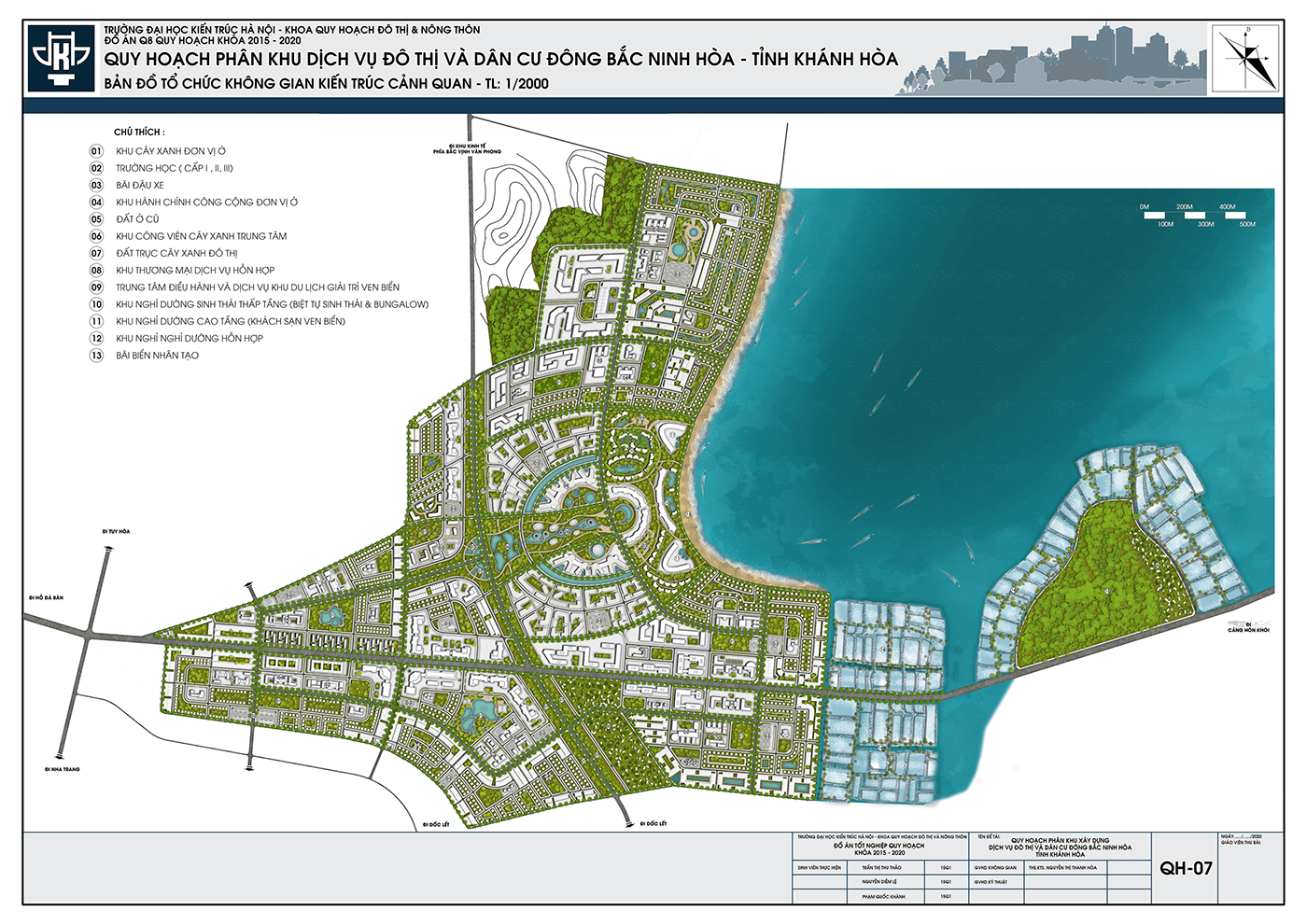Select legend number circle 13
1307x924 pixels.
96,356
